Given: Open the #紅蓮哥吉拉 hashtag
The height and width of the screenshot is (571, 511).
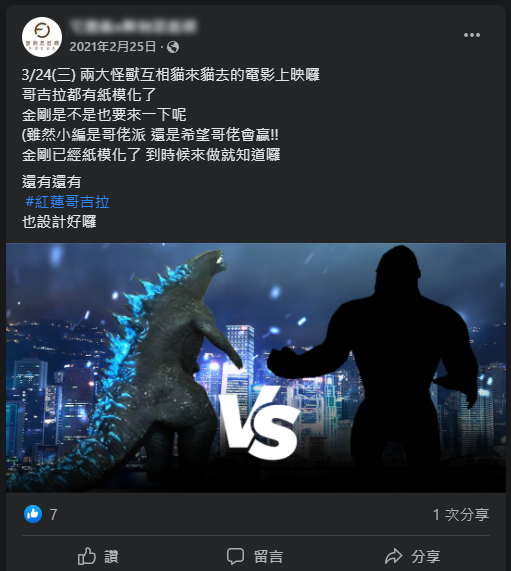Looking at the screenshot, I should (x=67, y=201).
